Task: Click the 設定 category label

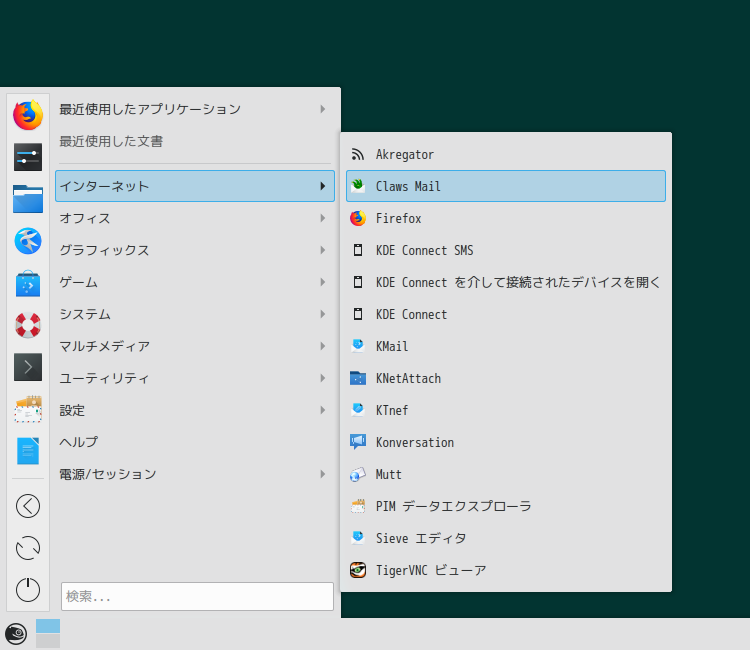Action: click(72, 410)
